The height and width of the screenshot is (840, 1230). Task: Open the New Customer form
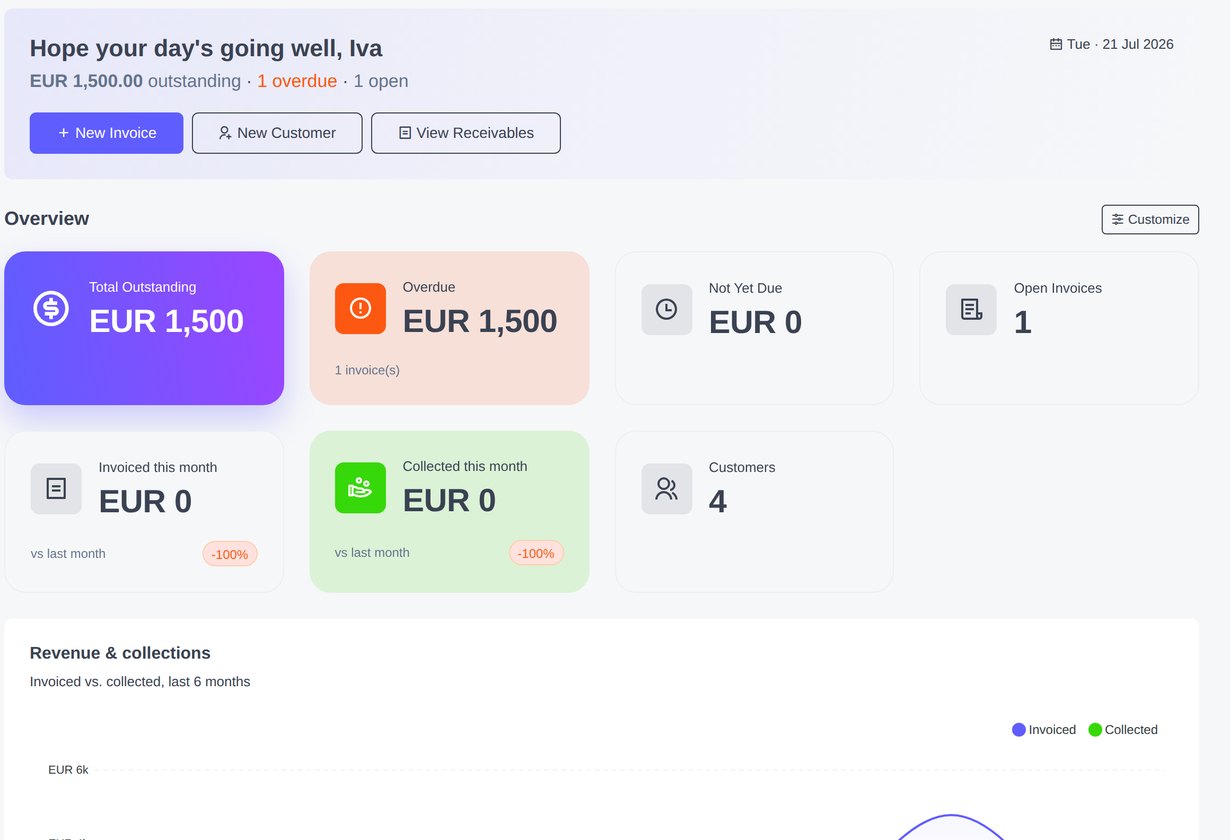(x=277, y=133)
